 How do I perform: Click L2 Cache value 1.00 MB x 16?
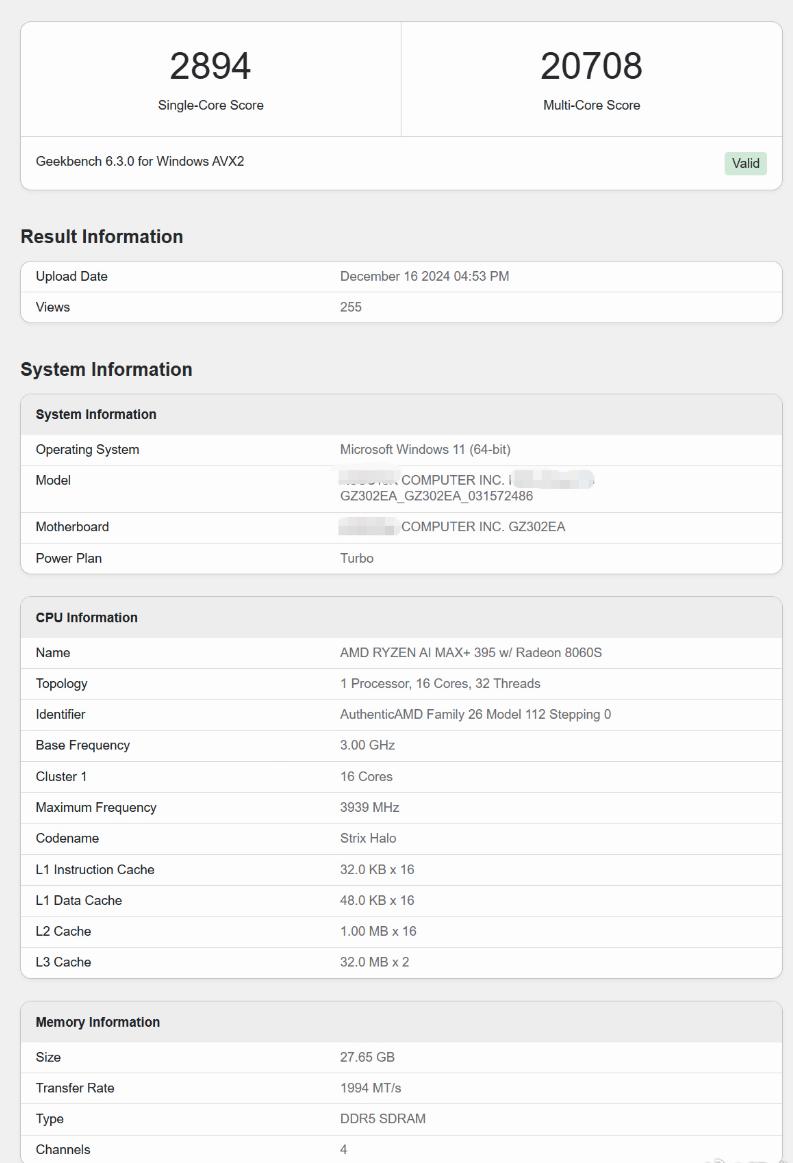pyautogui.click(x=378, y=931)
